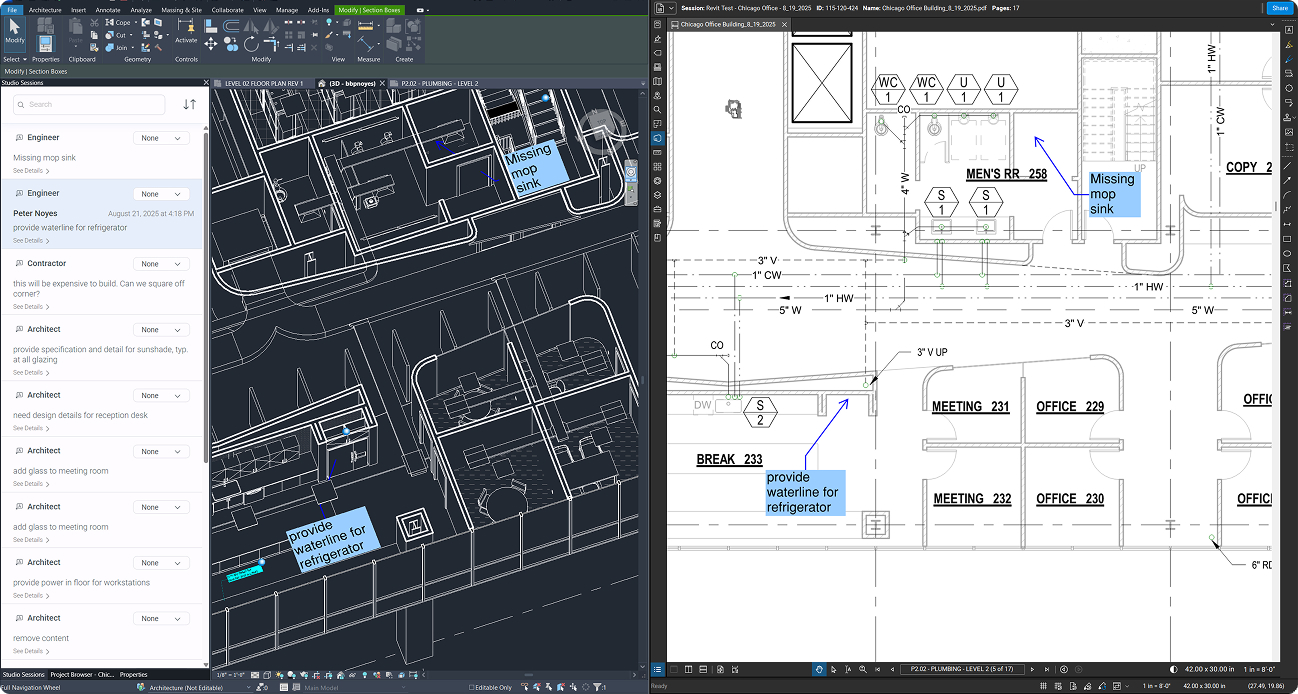Image resolution: width=1298 pixels, height=694 pixels.
Task: Select the Pan tool in Revu's bottom toolbar
Action: [x=819, y=669]
